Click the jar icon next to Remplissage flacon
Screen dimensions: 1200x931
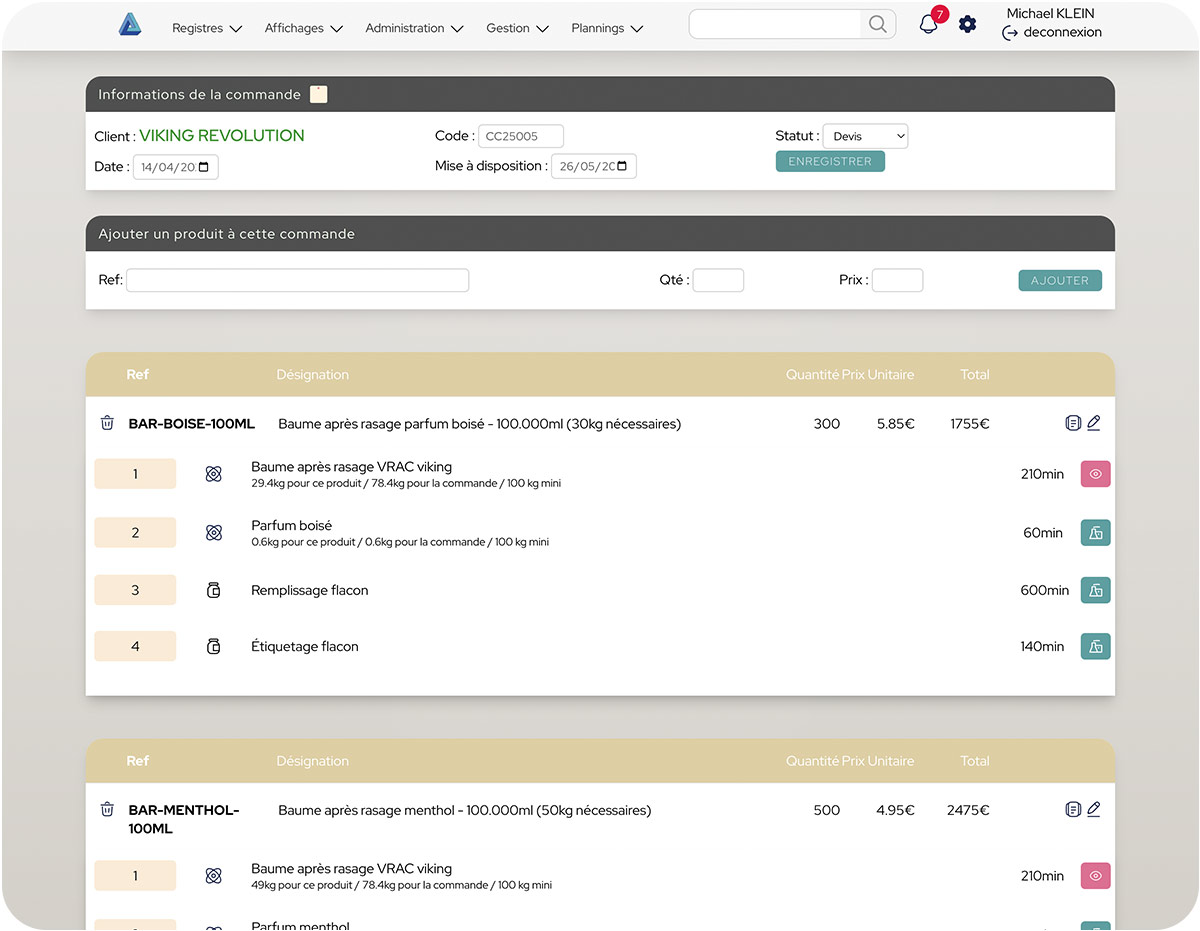(x=213, y=589)
